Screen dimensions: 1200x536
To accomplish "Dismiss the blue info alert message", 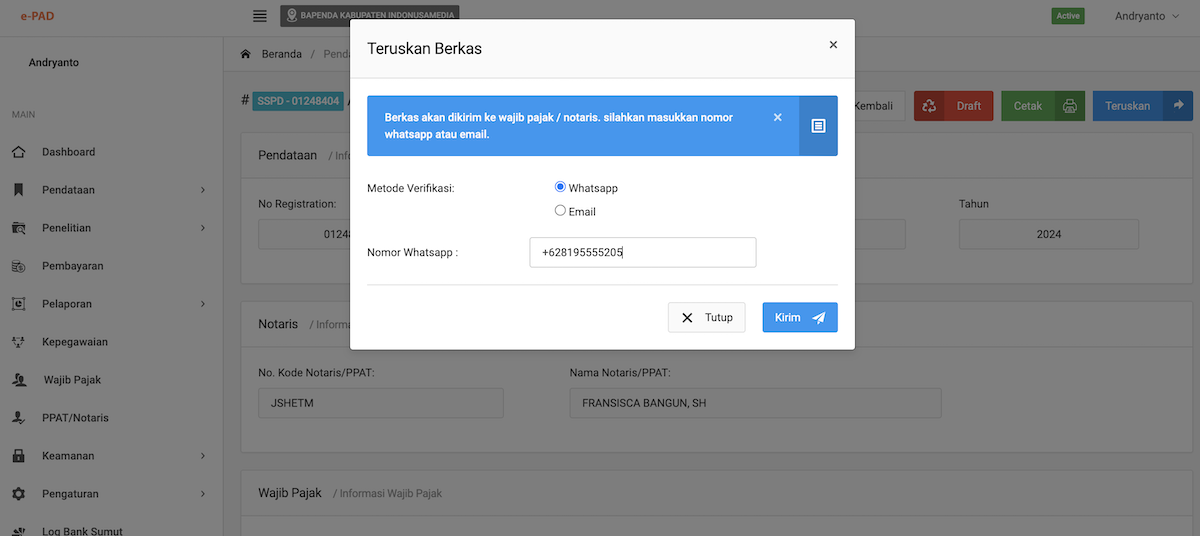I will [777, 117].
